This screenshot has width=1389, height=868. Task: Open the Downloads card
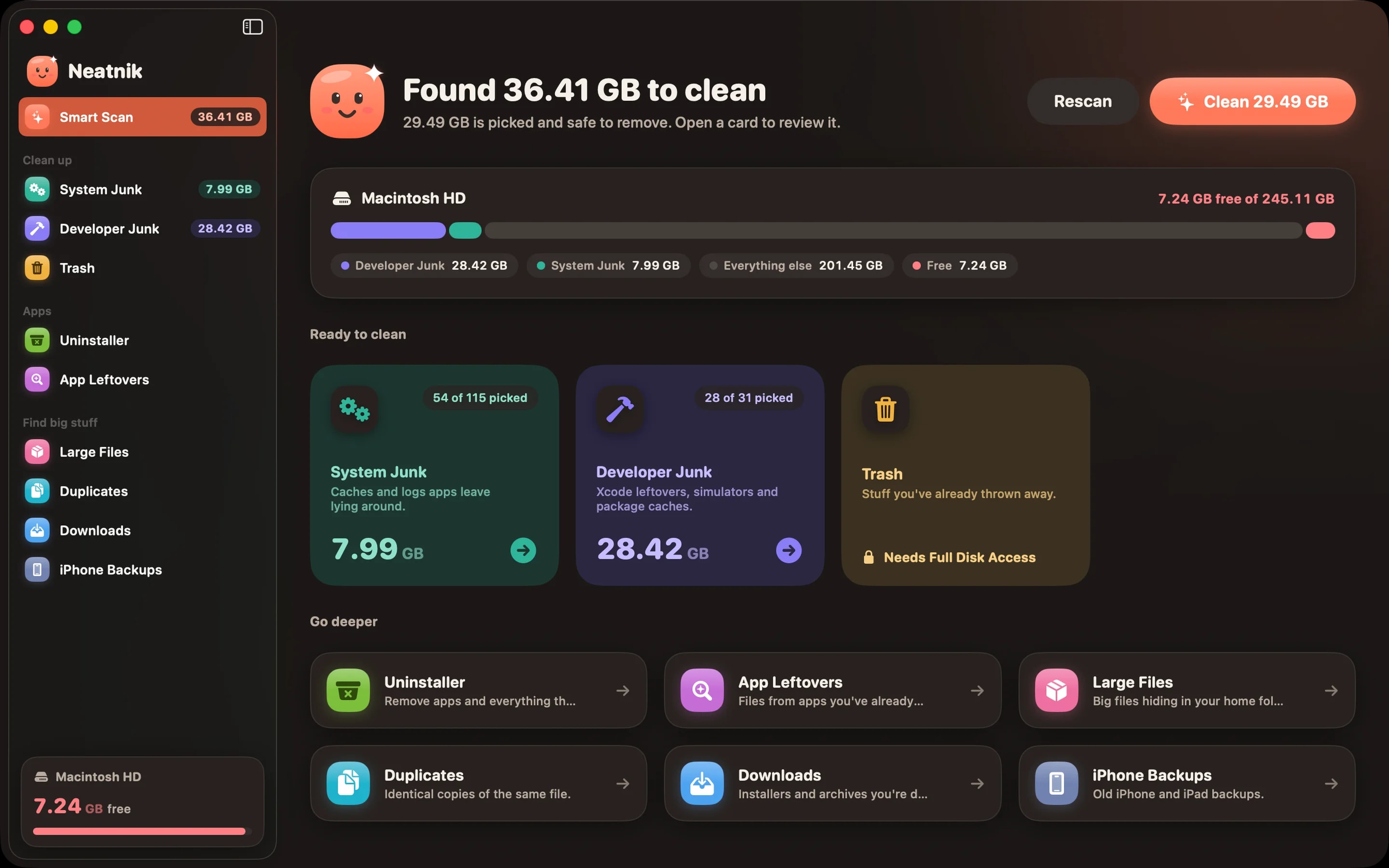[x=832, y=783]
